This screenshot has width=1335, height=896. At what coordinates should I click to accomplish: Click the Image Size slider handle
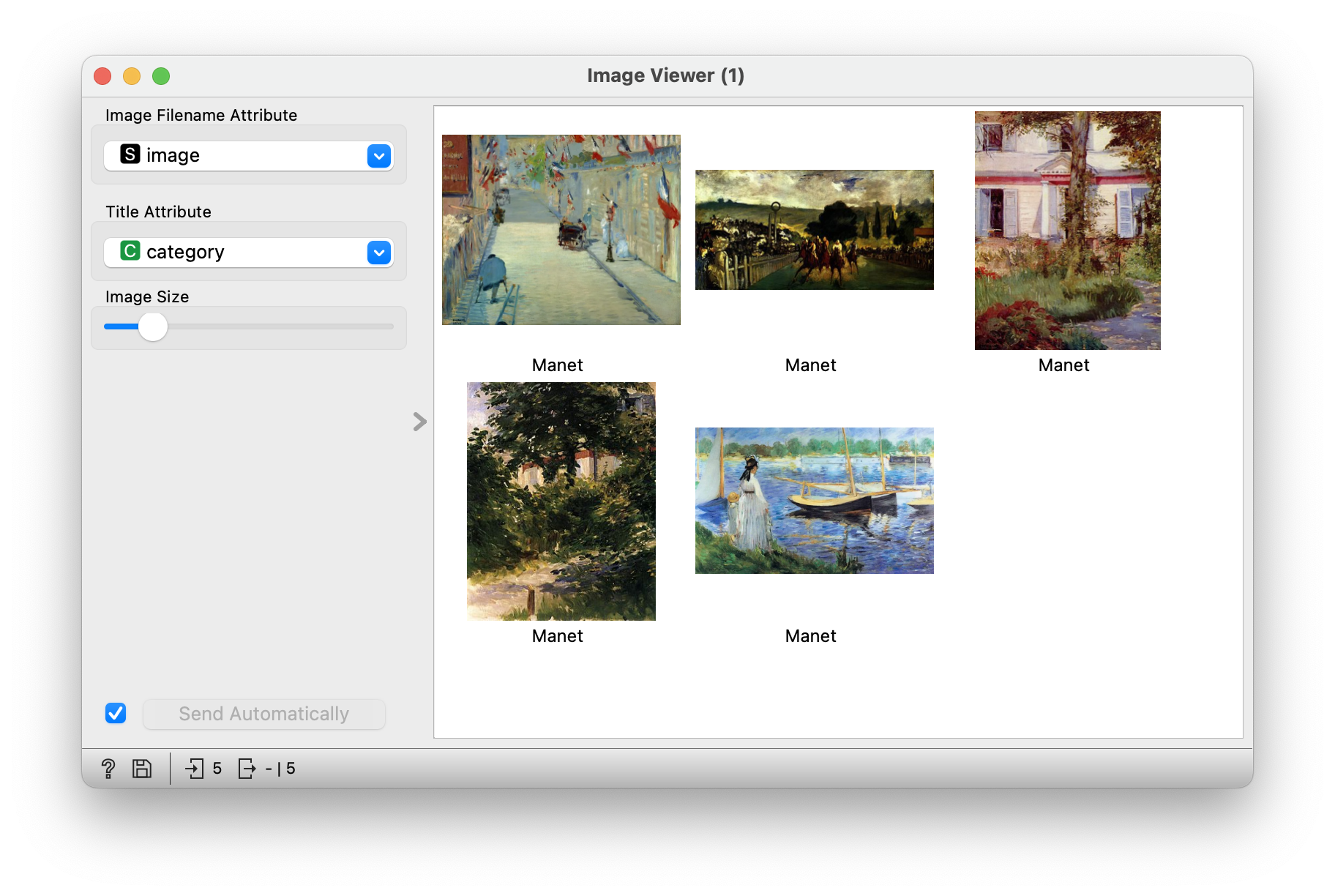point(153,326)
